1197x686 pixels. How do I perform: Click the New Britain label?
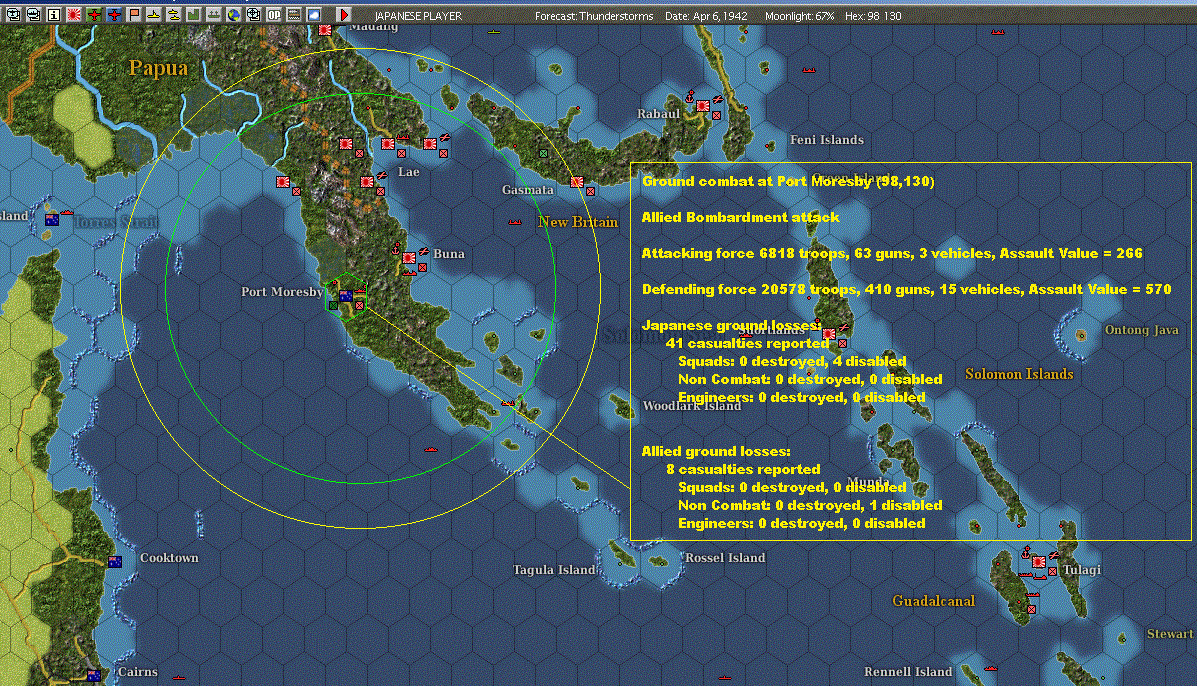[578, 222]
